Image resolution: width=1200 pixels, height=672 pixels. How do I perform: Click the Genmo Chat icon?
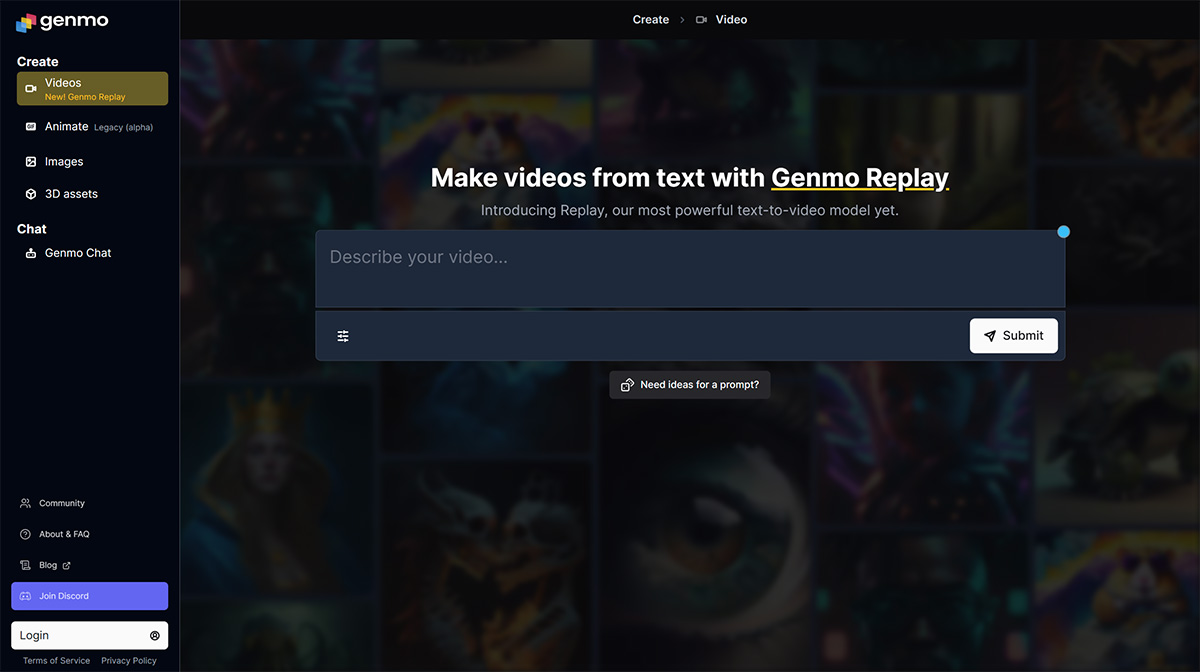(33, 252)
